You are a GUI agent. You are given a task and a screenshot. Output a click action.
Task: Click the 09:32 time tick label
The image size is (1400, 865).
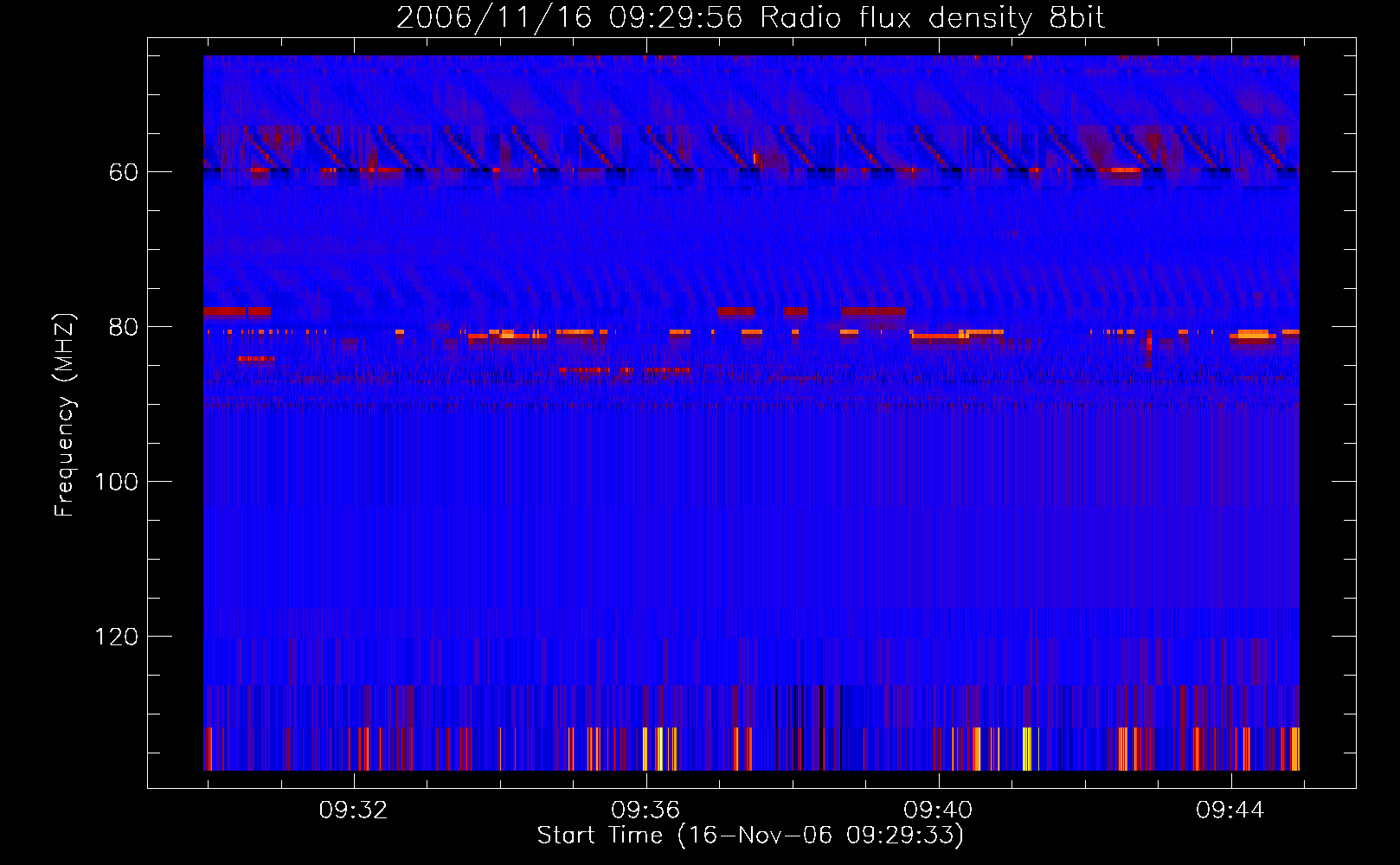point(353,810)
